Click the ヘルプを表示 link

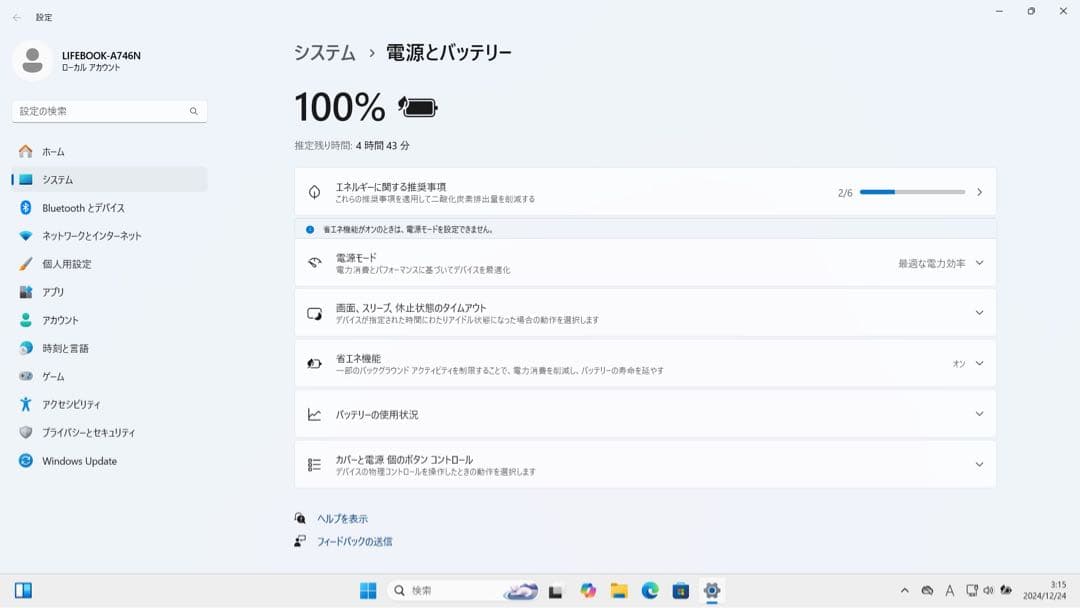click(344, 518)
